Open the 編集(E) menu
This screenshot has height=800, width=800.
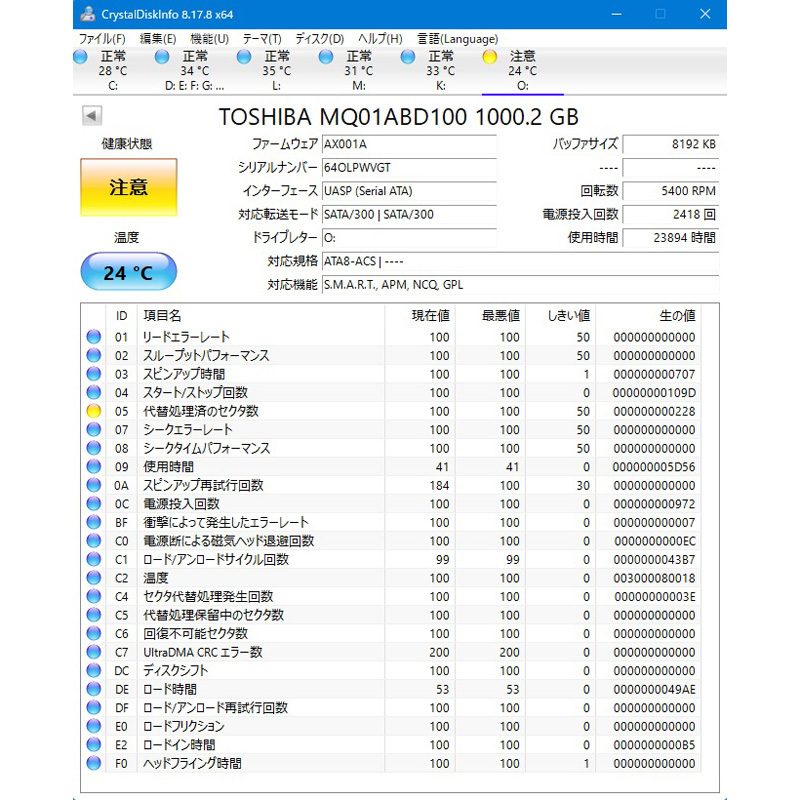click(x=158, y=39)
